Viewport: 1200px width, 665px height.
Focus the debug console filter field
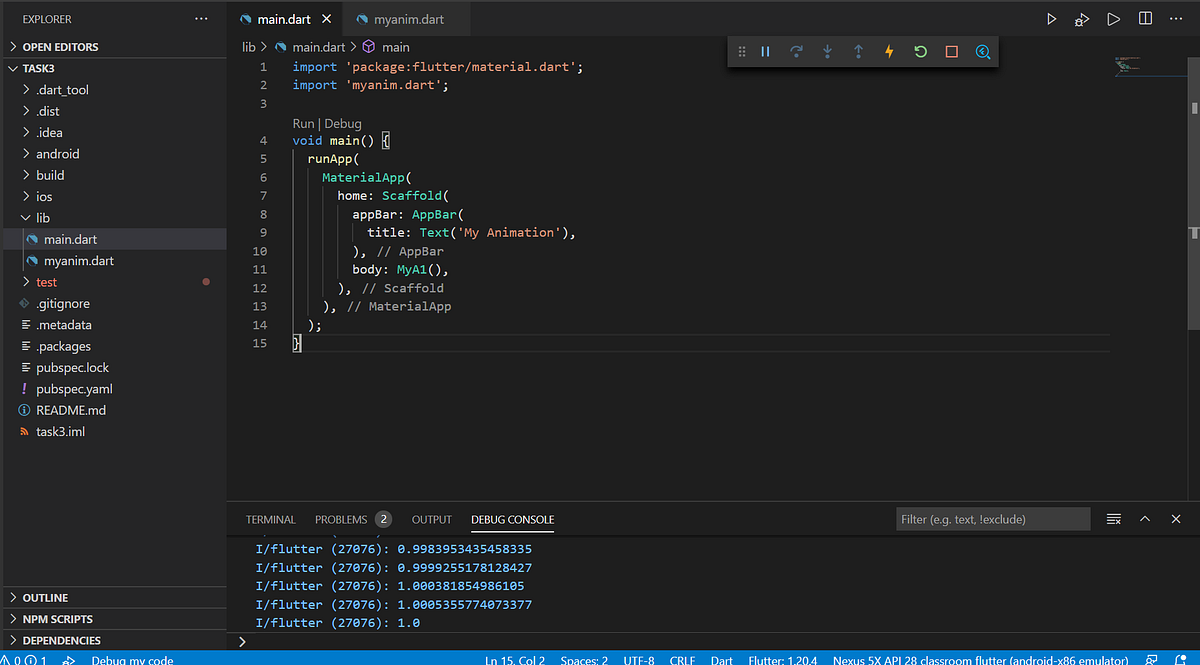[x=992, y=519]
